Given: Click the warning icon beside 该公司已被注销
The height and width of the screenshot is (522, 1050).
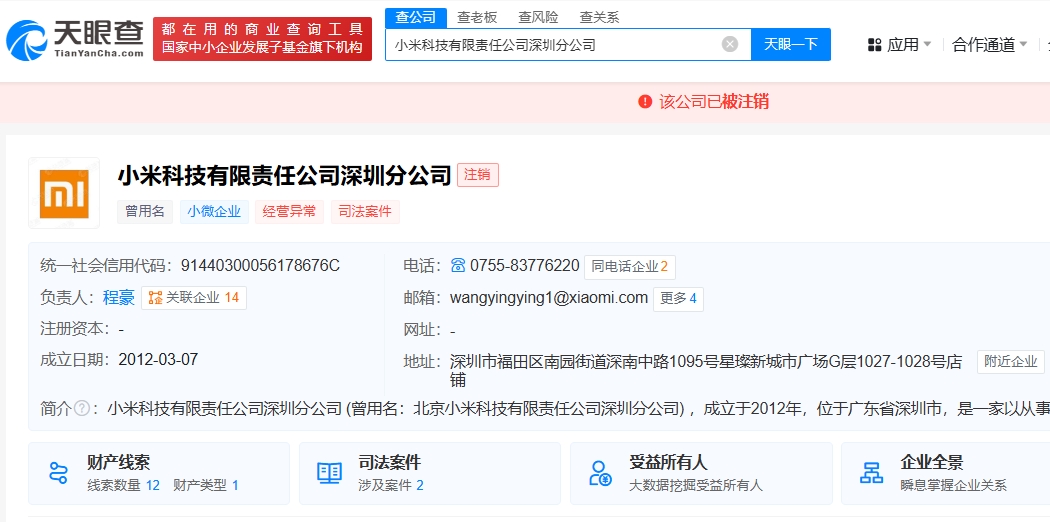Looking at the screenshot, I should click(x=645, y=102).
